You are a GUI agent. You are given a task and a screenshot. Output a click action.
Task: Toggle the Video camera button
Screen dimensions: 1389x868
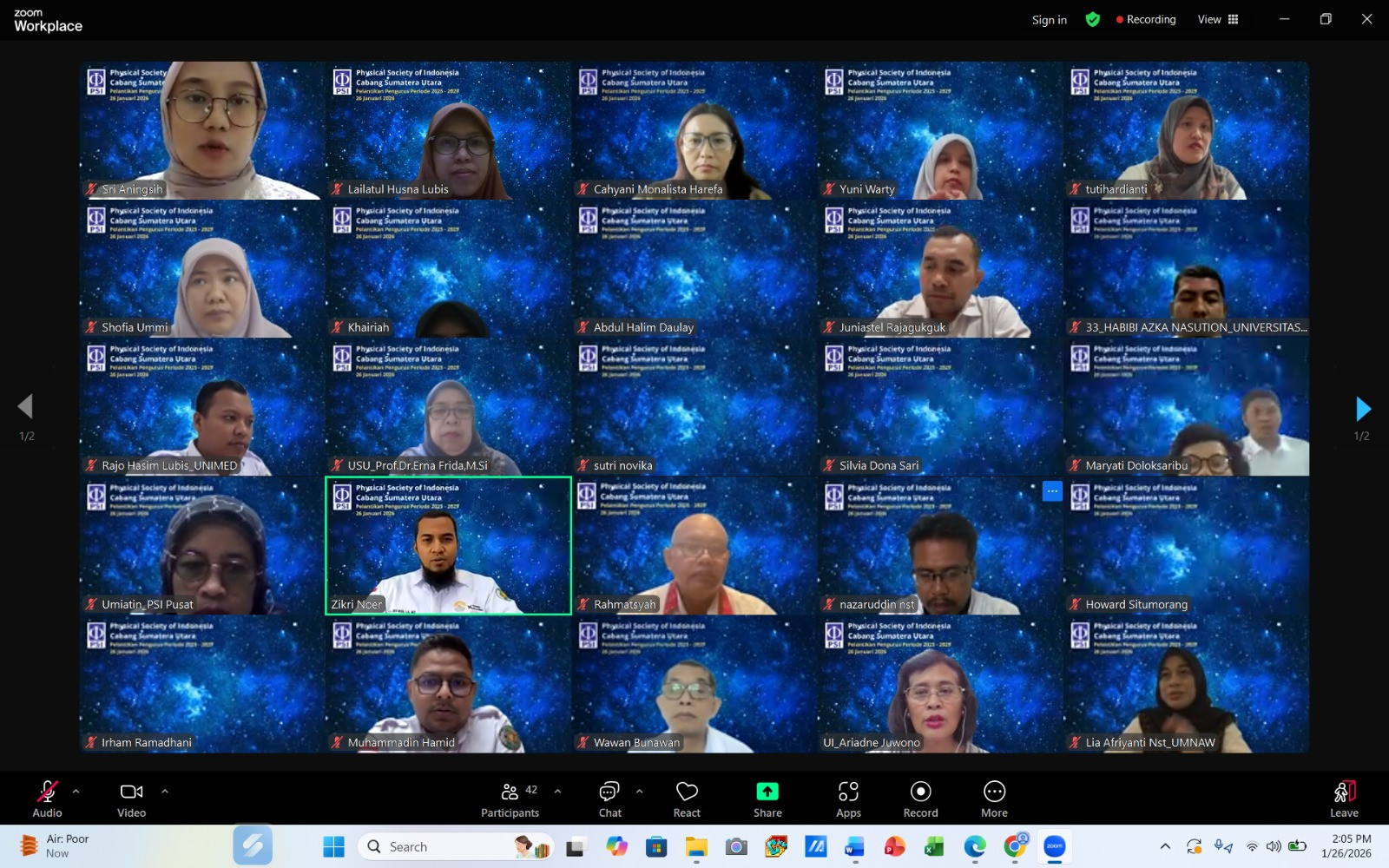tap(131, 798)
